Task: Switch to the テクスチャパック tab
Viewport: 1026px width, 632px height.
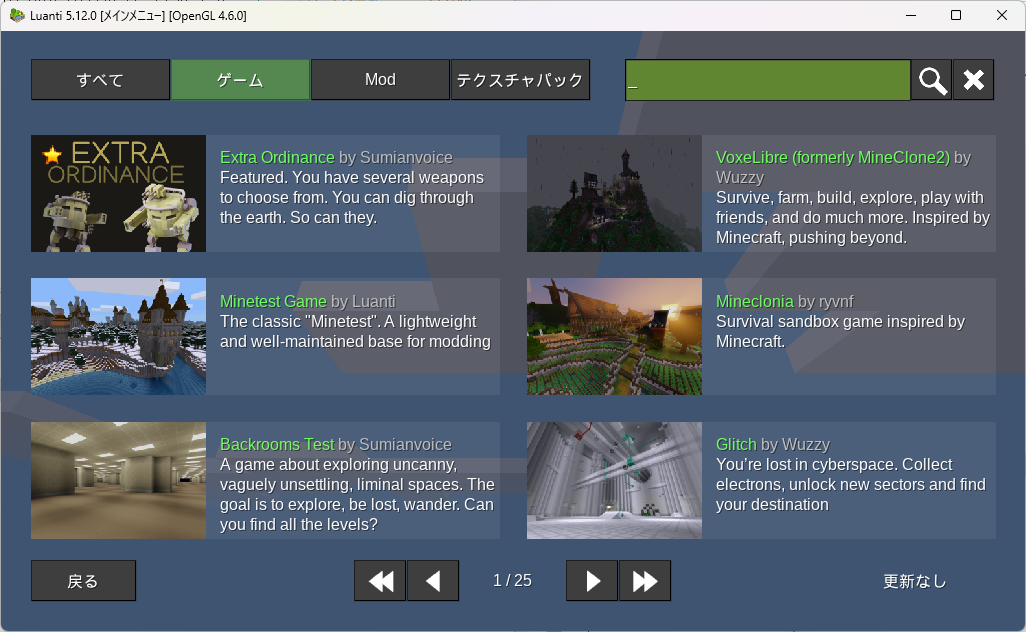Action: click(520, 80)
